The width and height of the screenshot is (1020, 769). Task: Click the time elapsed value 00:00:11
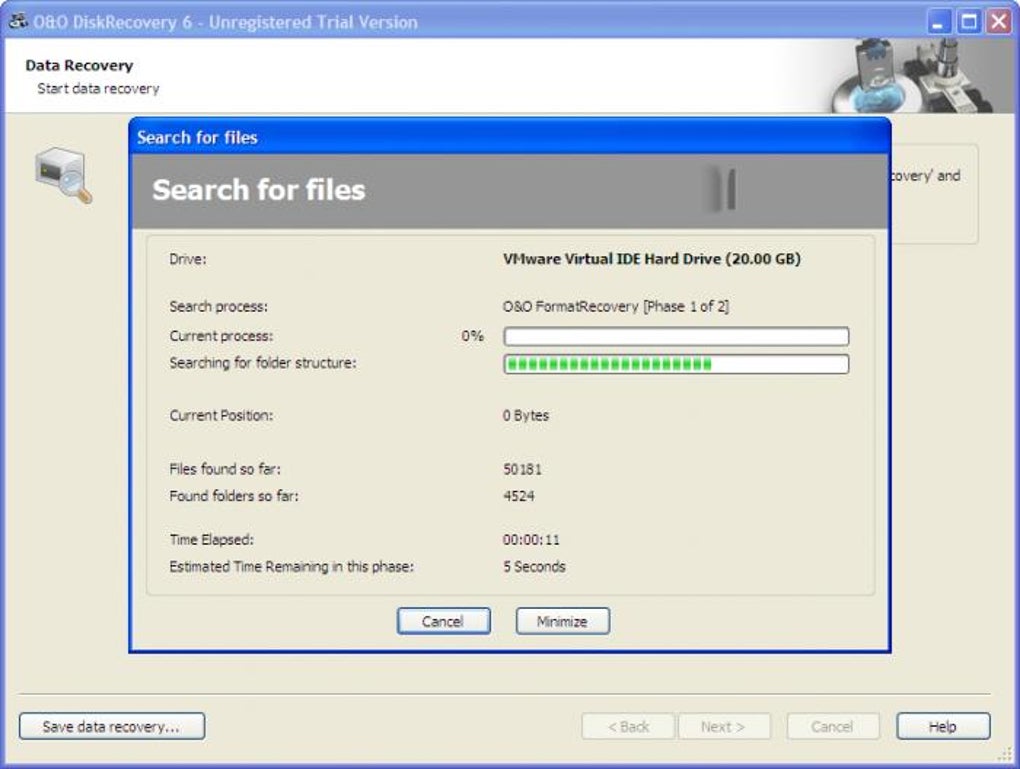pyautogui.click(x=531, y=539)
